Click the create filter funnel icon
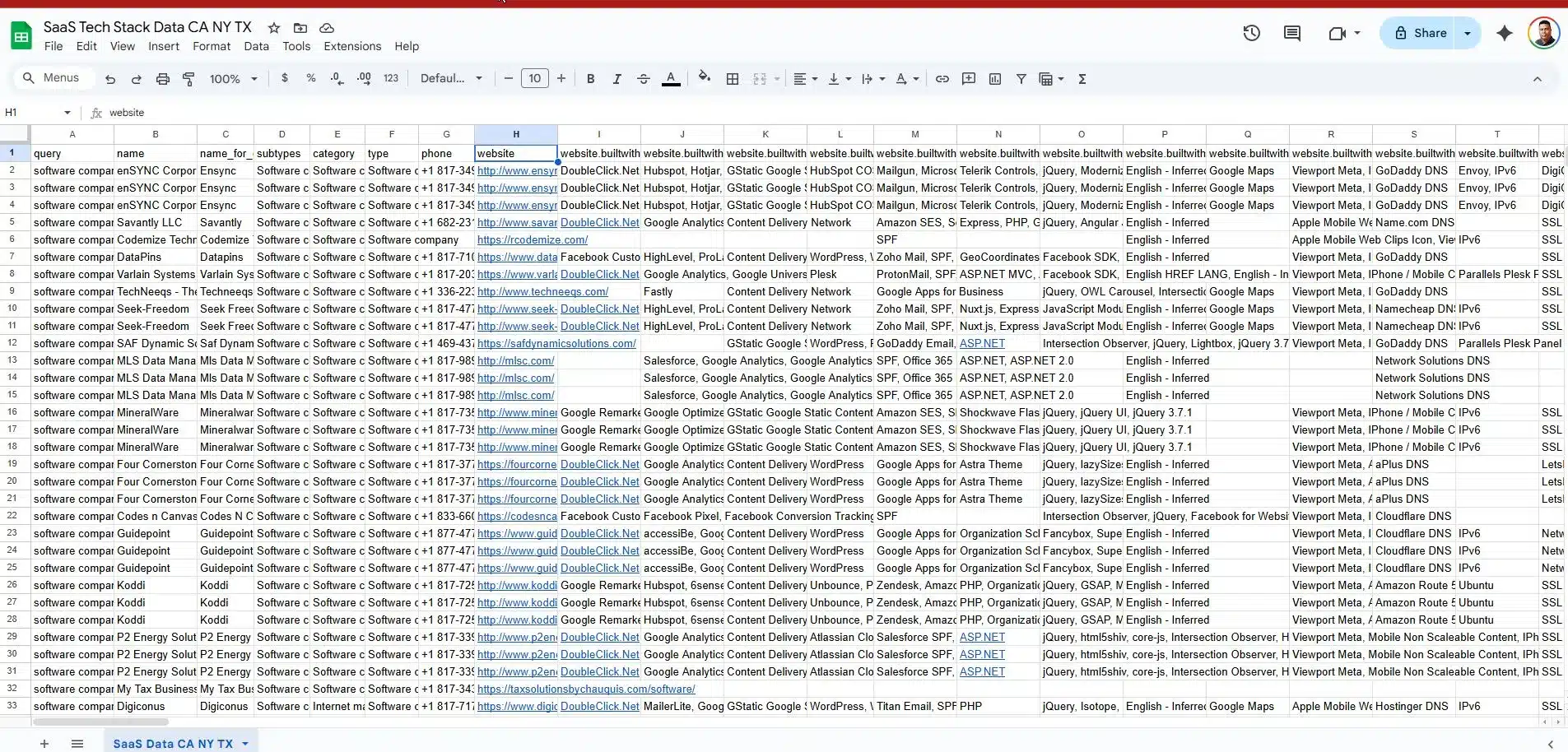The width and height of the screenshot is (1568, 752). [x=1021, y=79]
